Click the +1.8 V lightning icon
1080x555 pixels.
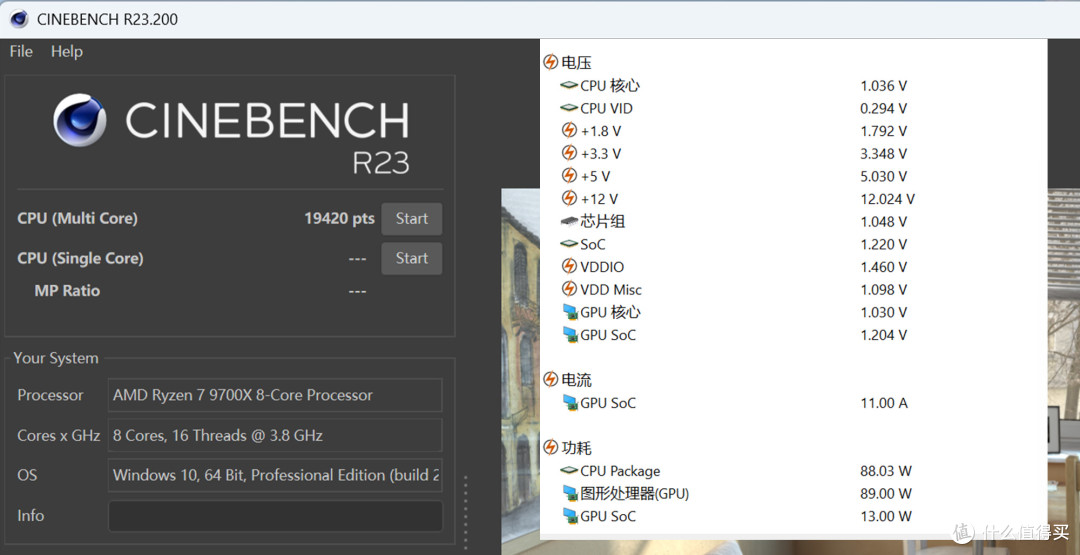pyautogui.click(x=569, y=131)
